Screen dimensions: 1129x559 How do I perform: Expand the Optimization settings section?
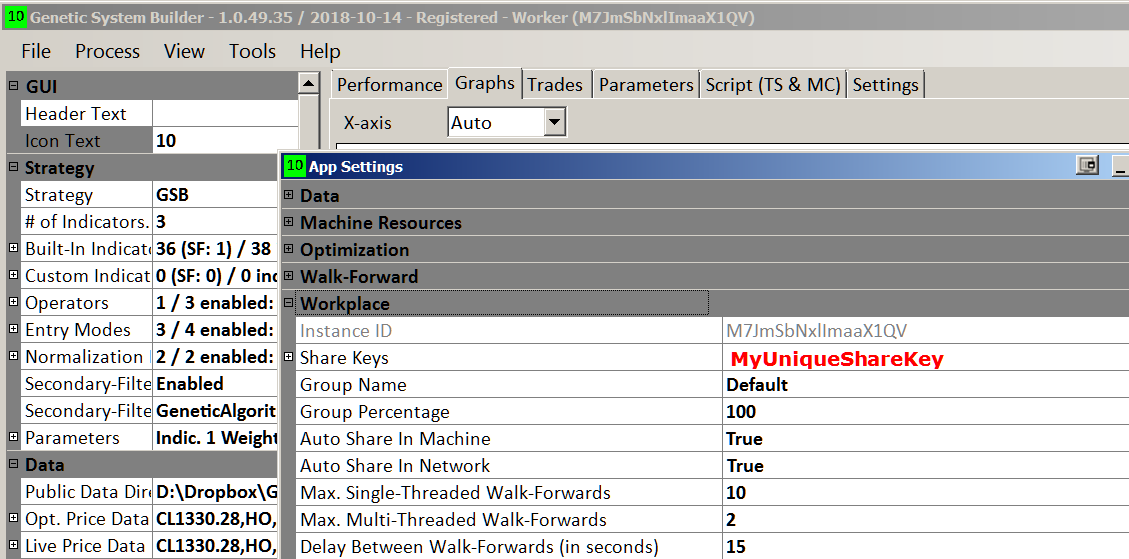pyautogui.click(x=288, y=250)
